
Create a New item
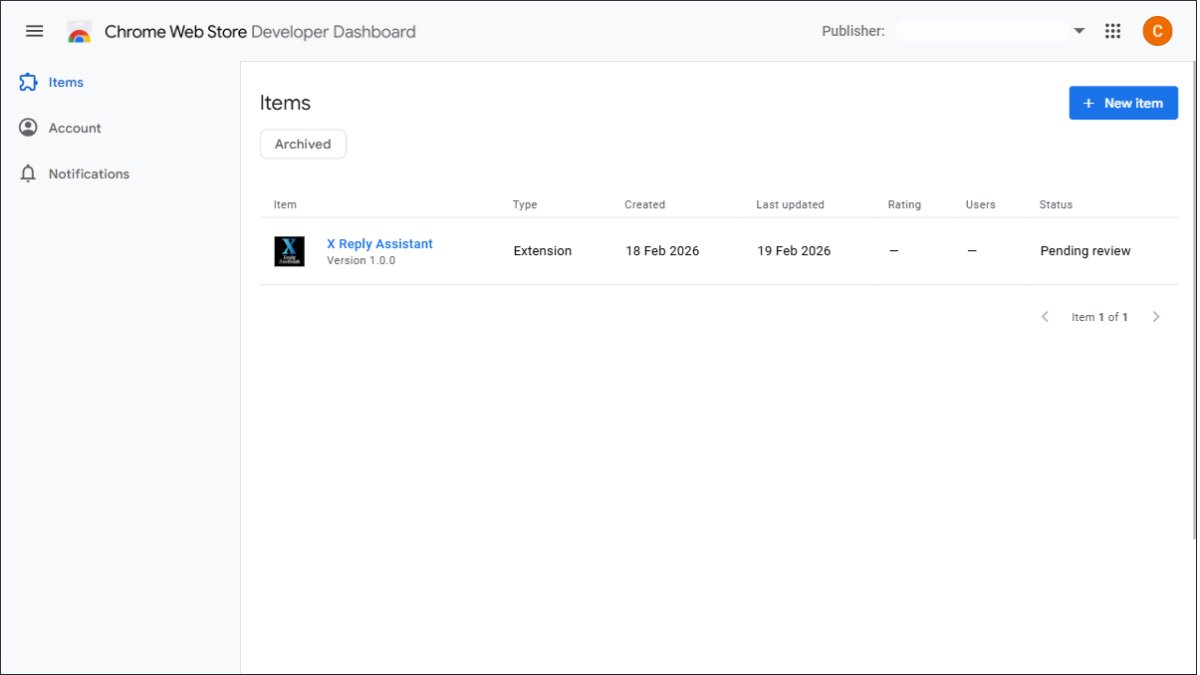[1123, 102]
